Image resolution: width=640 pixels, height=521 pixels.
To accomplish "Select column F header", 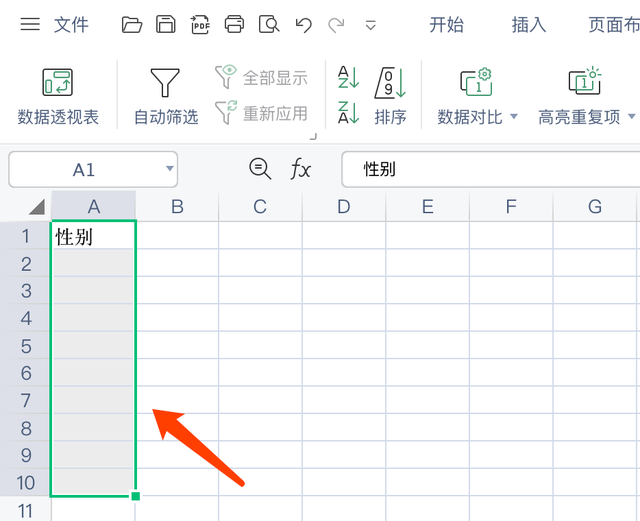I will point(511,207).
